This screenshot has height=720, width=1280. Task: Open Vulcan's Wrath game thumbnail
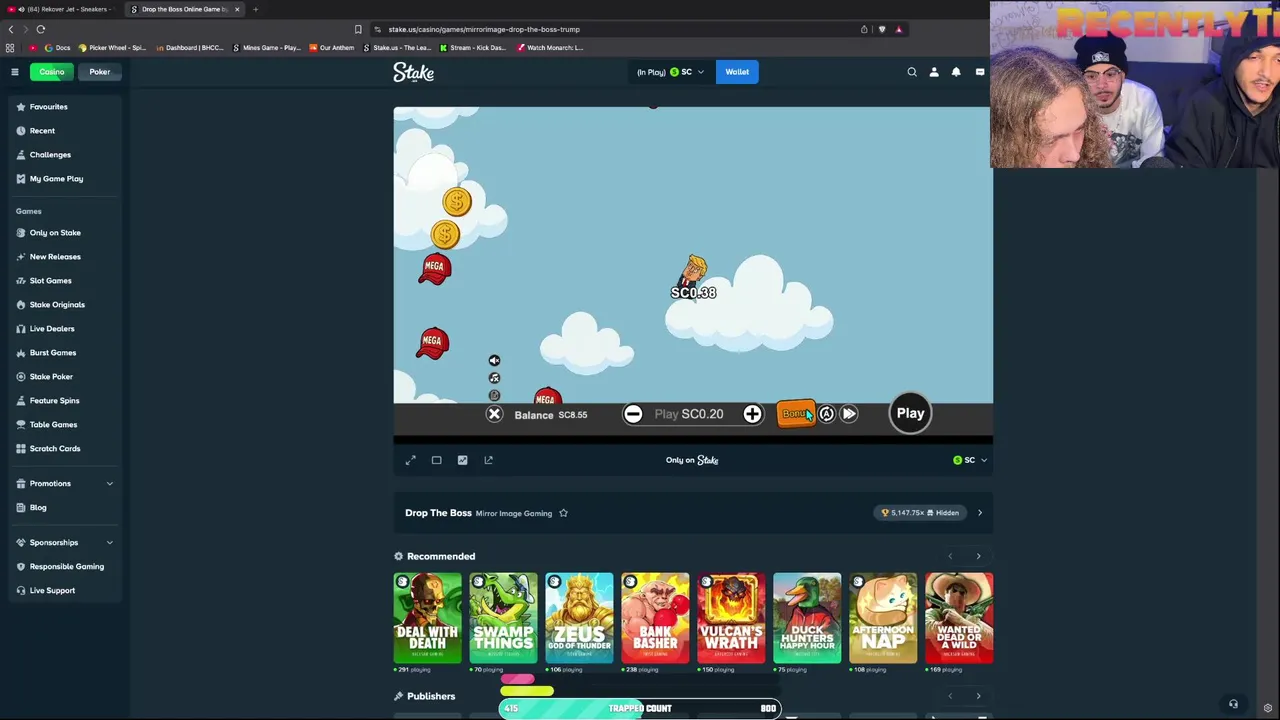point(732,618)
